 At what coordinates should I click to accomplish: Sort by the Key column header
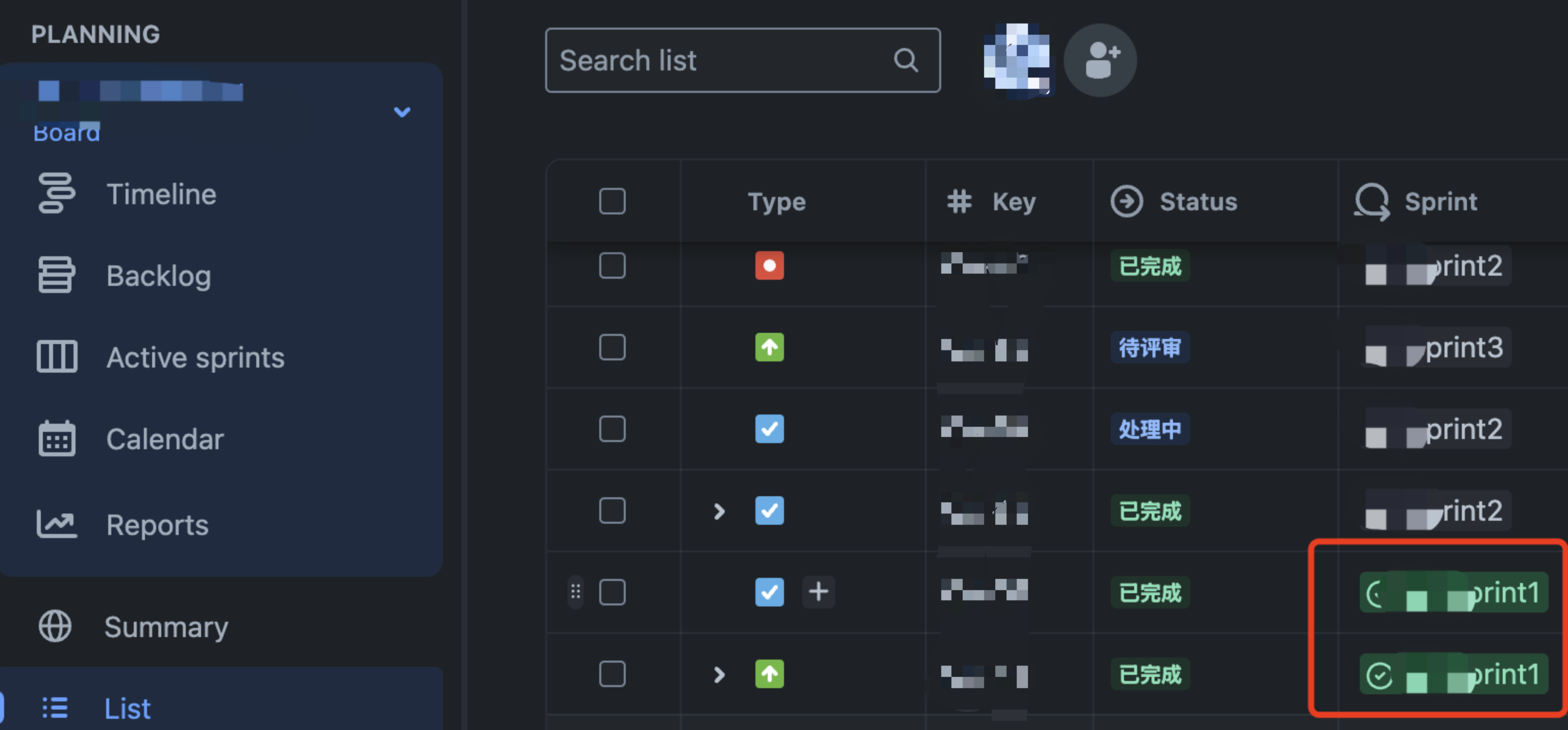(991, 202)
